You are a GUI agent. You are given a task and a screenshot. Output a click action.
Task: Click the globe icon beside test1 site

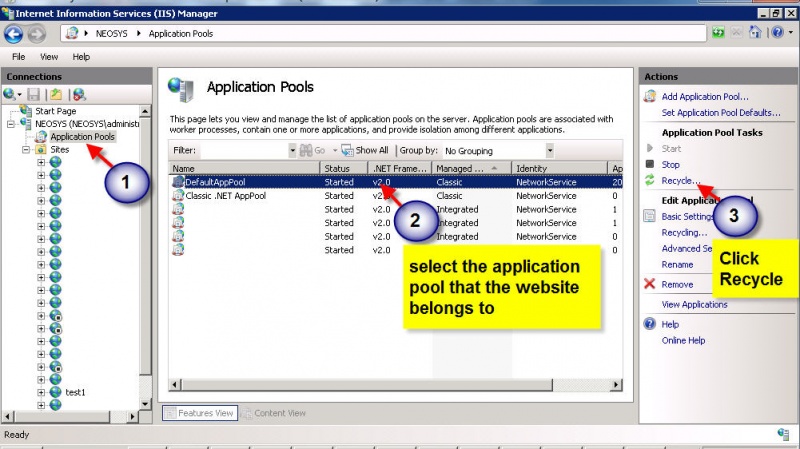[56, 392]
